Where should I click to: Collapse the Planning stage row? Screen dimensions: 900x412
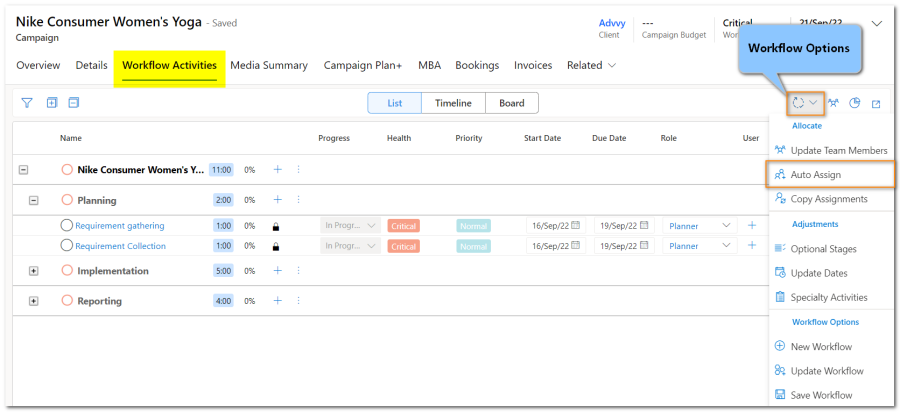click(33, 200)
